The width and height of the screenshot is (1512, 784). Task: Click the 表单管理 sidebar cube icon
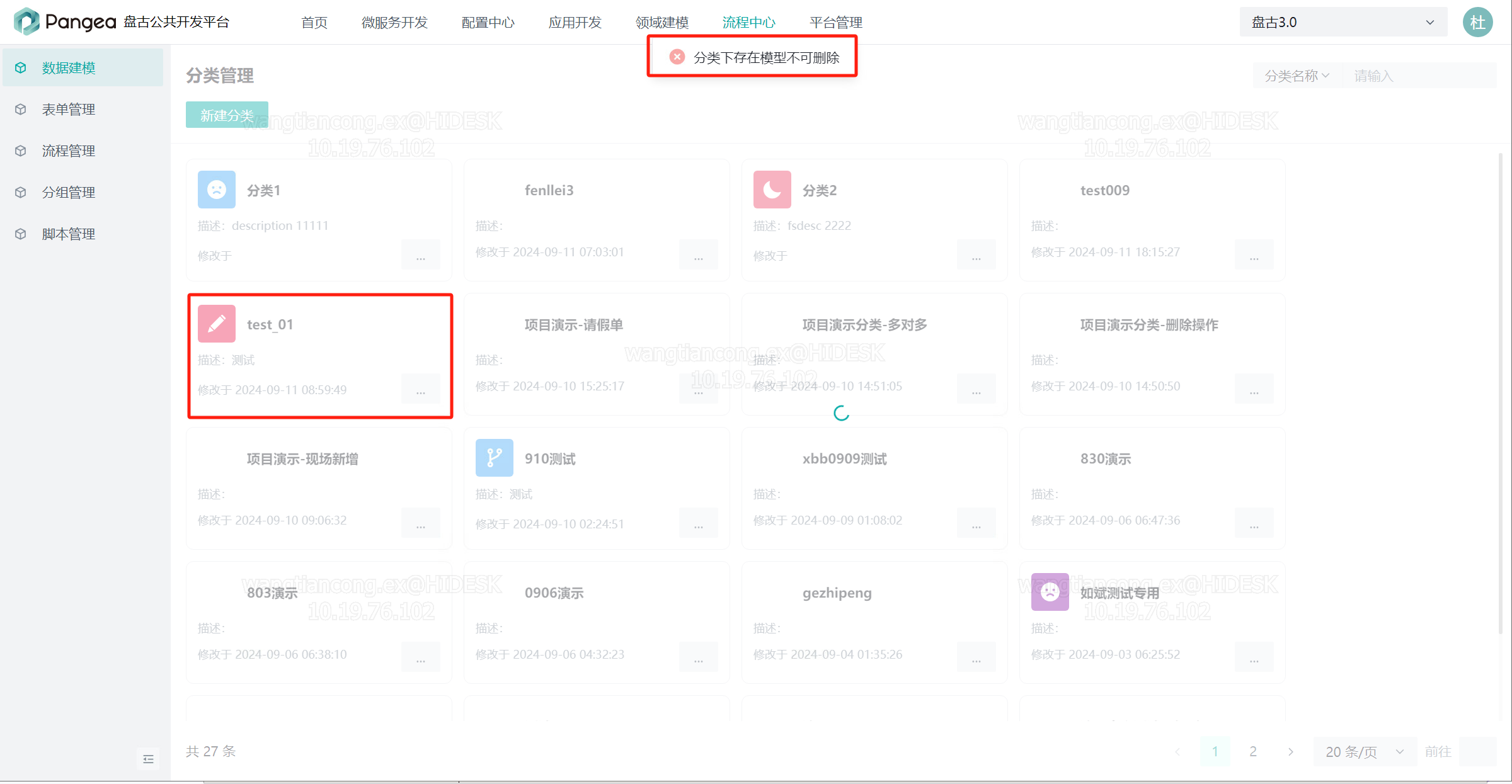tap(21, 109)
